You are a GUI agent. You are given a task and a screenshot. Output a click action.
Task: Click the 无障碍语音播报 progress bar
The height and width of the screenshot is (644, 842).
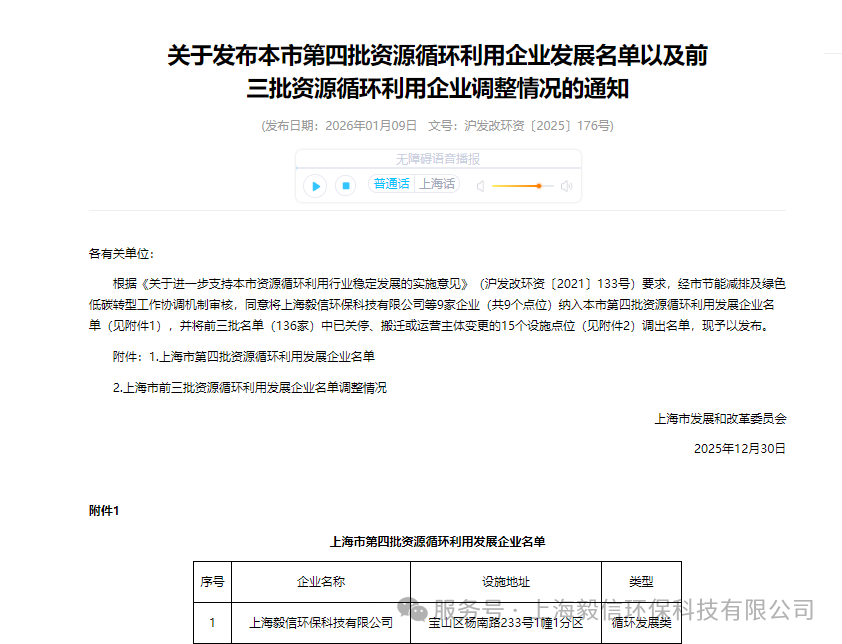(438, 159)
